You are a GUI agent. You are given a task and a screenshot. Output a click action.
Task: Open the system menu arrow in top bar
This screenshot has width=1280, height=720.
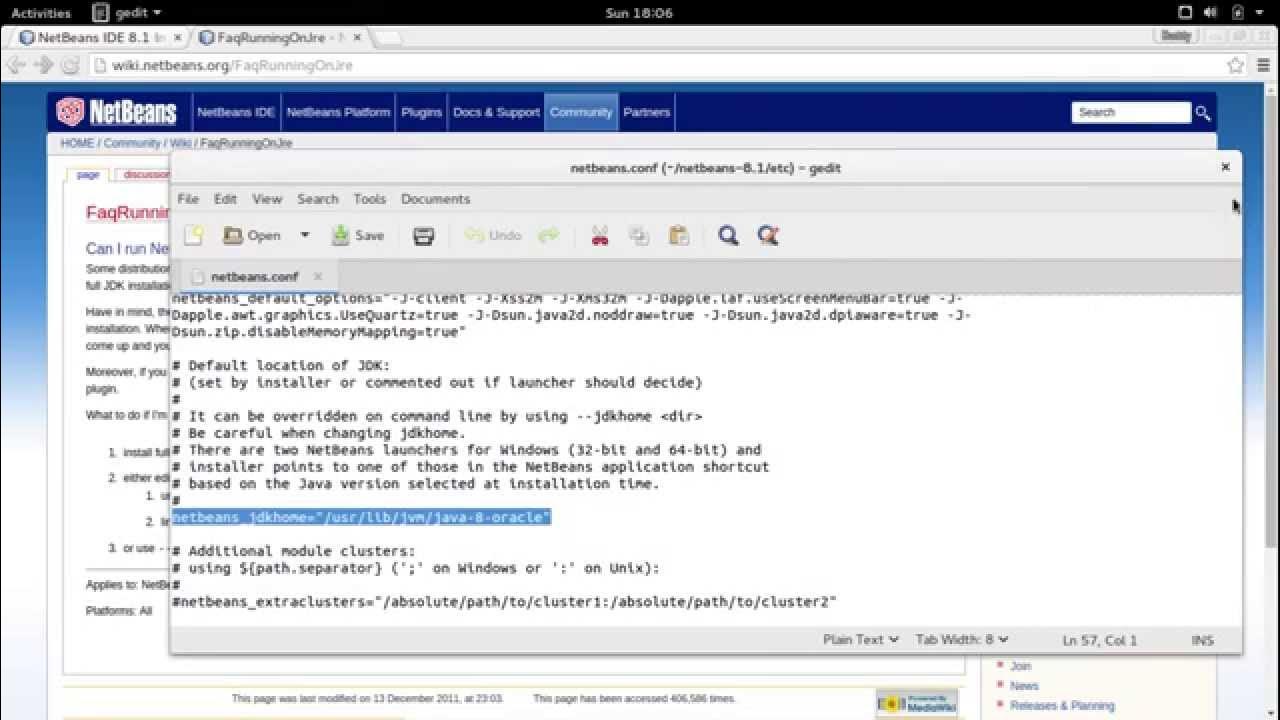click(1261, 13)
